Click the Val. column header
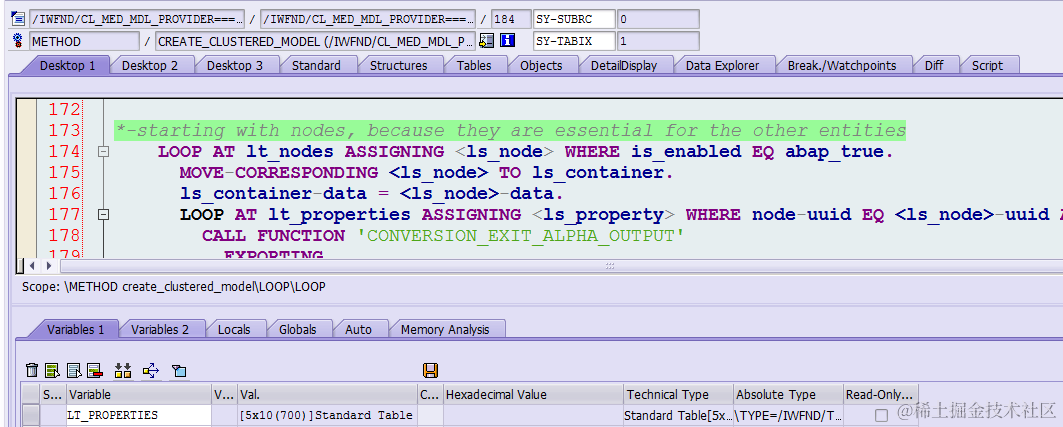 point(327,394)
